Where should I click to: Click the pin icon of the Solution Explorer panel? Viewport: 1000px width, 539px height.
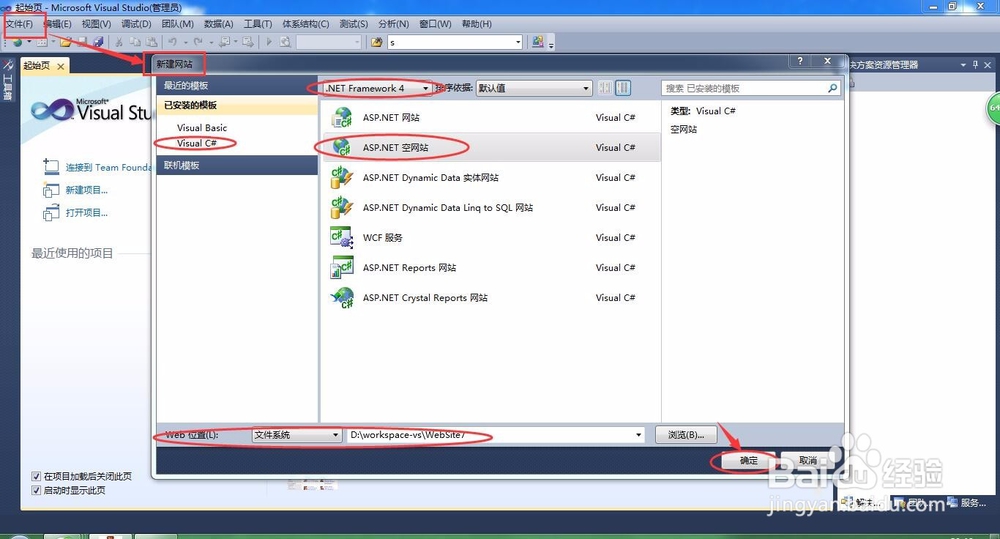pos(975,65)
